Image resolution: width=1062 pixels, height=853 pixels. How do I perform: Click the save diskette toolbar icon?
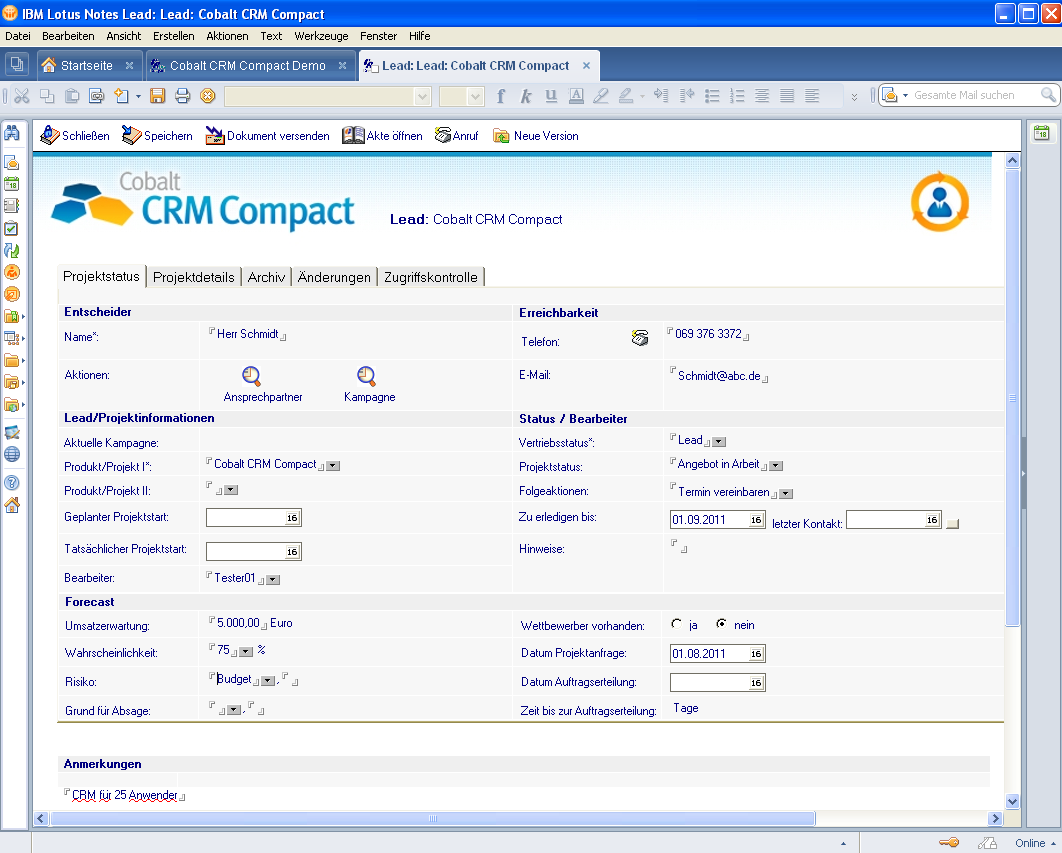pos(158,96)
